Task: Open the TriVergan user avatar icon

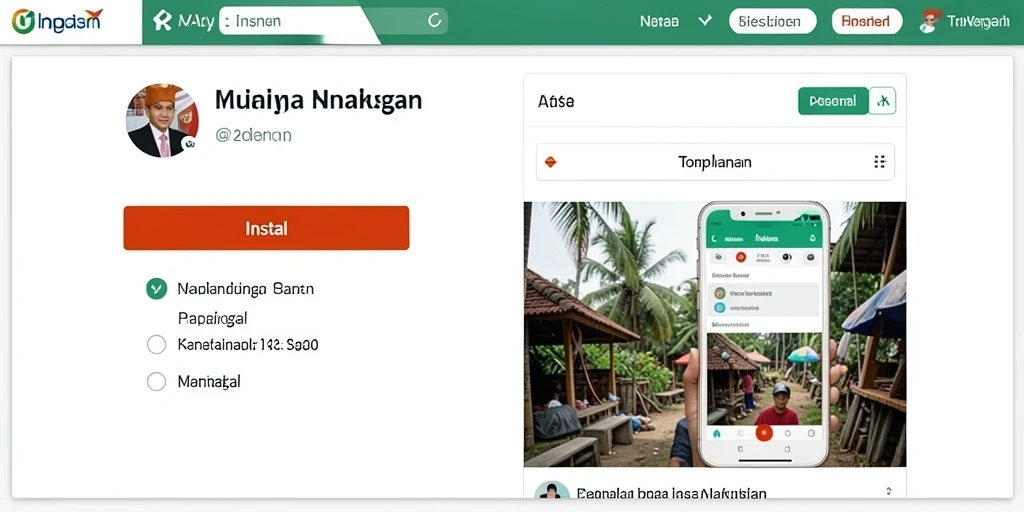Action: tap(929, 21)
